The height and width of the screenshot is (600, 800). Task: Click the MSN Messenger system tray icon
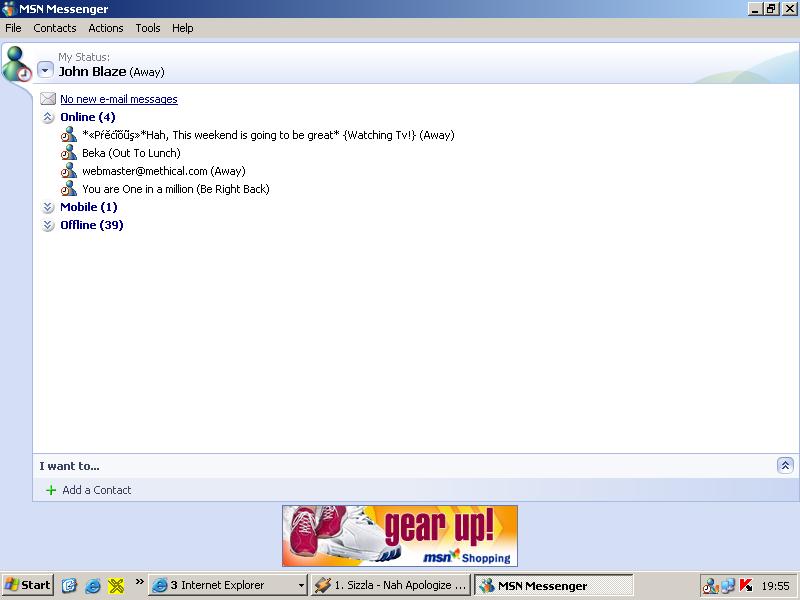[x=710, y=586]
